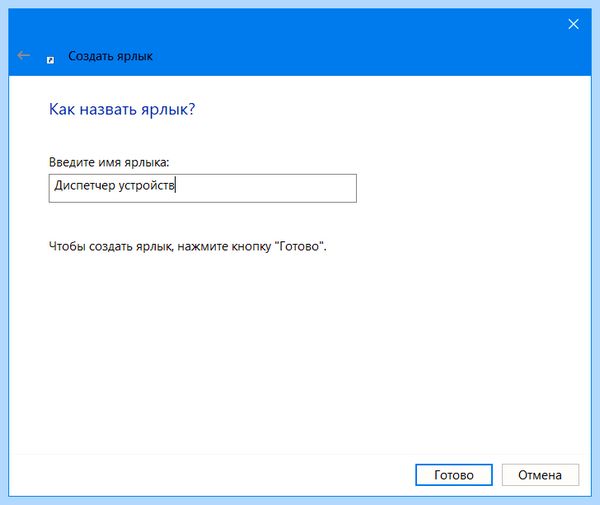Go back using the arrow icon
The image size is (600, 505).
point(23,55)
